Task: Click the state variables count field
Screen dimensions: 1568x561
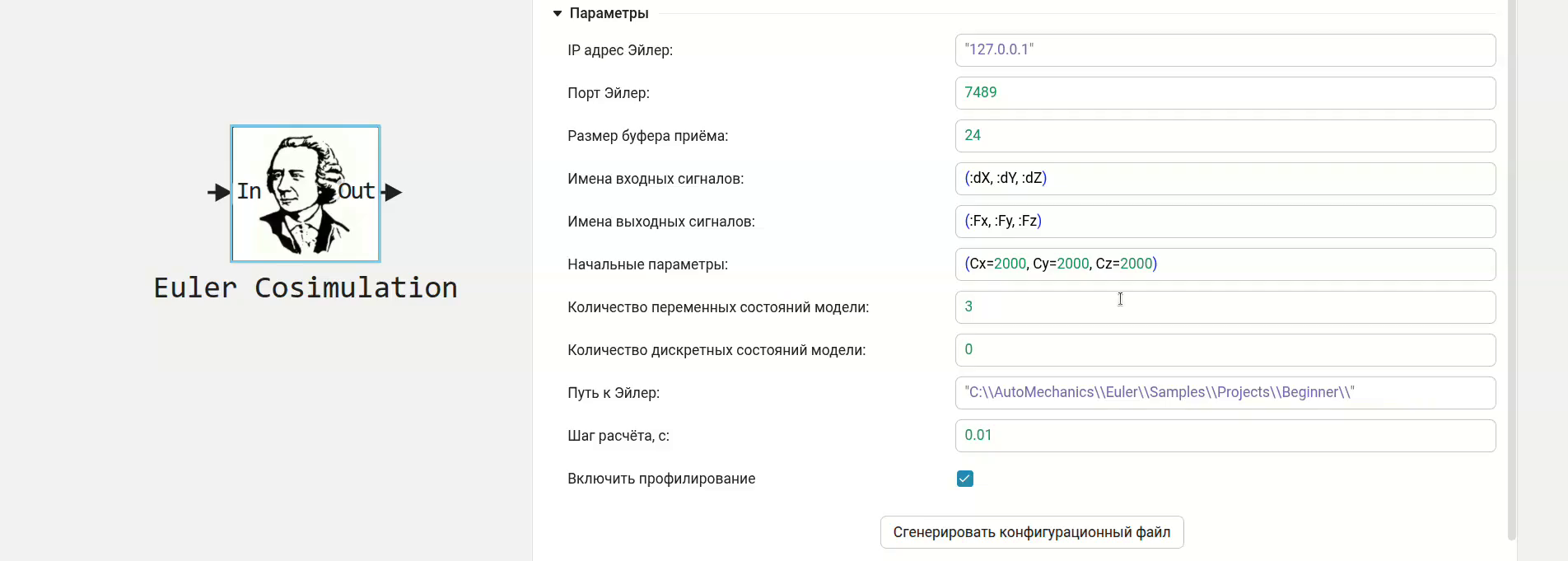Action: pyautogui.click(x=1225, y=307)
